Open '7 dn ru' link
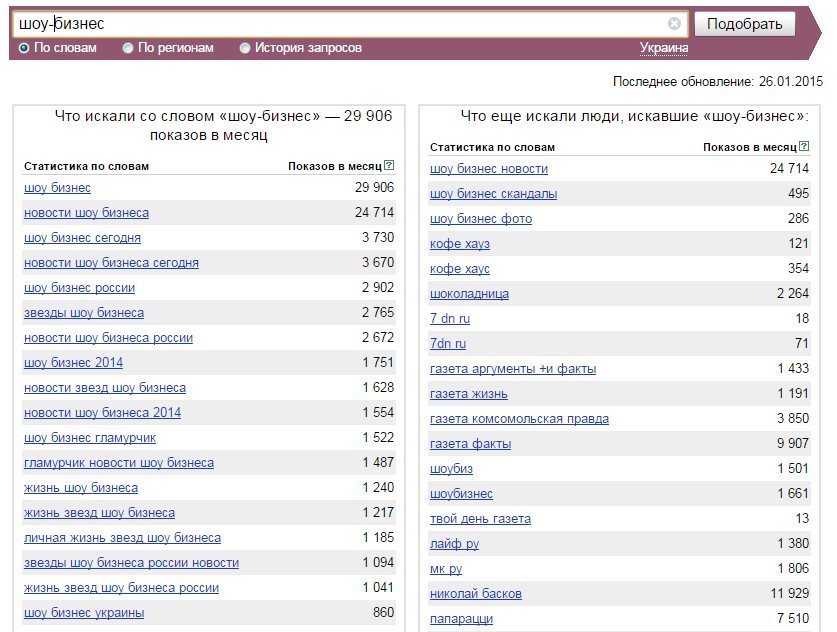This screenshot has height=632, width=837. [450, 319]
